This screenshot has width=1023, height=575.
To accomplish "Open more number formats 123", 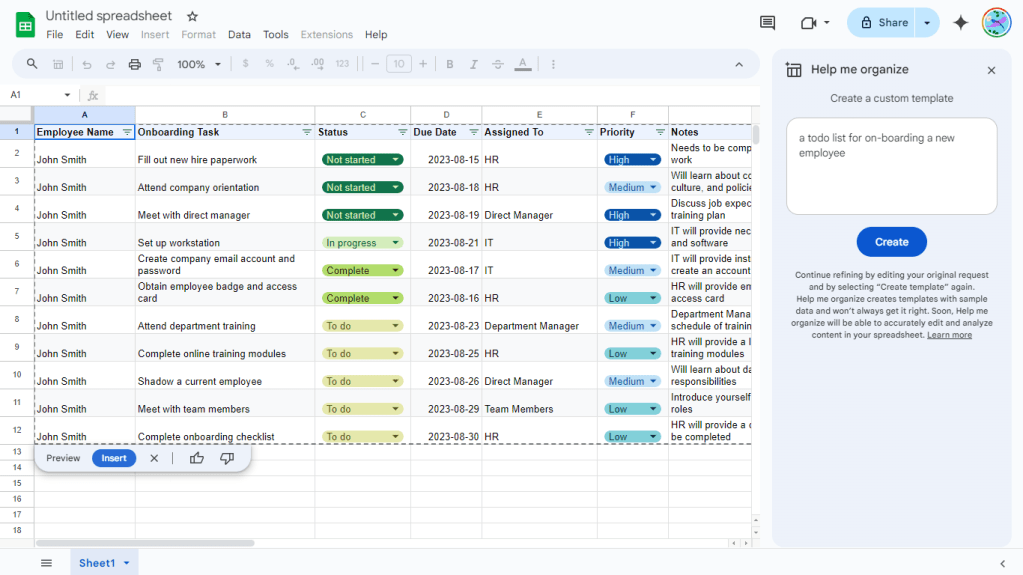I will tap(342, 64).
